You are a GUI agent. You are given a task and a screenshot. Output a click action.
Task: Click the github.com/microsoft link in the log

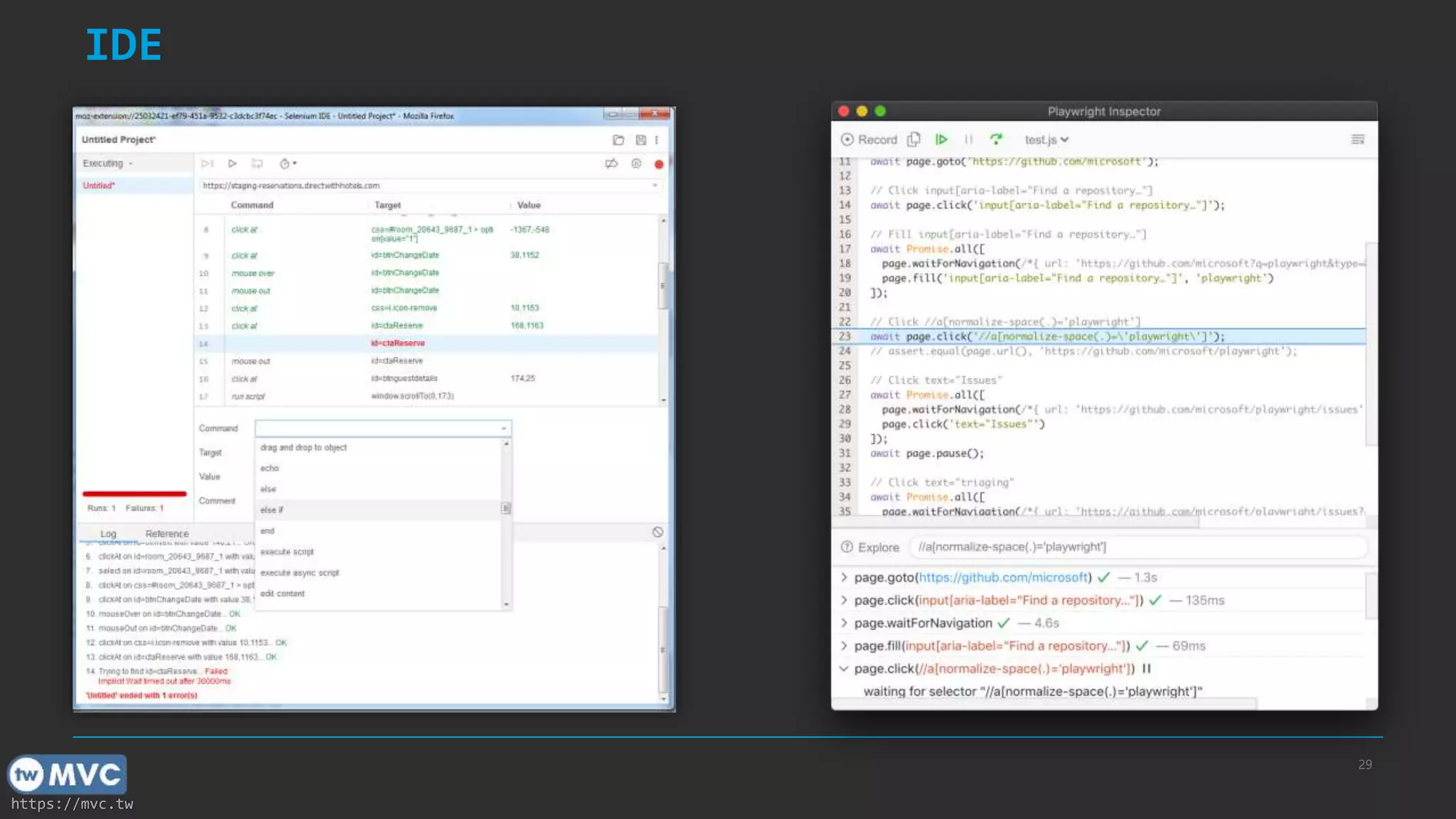(1003, 577)
